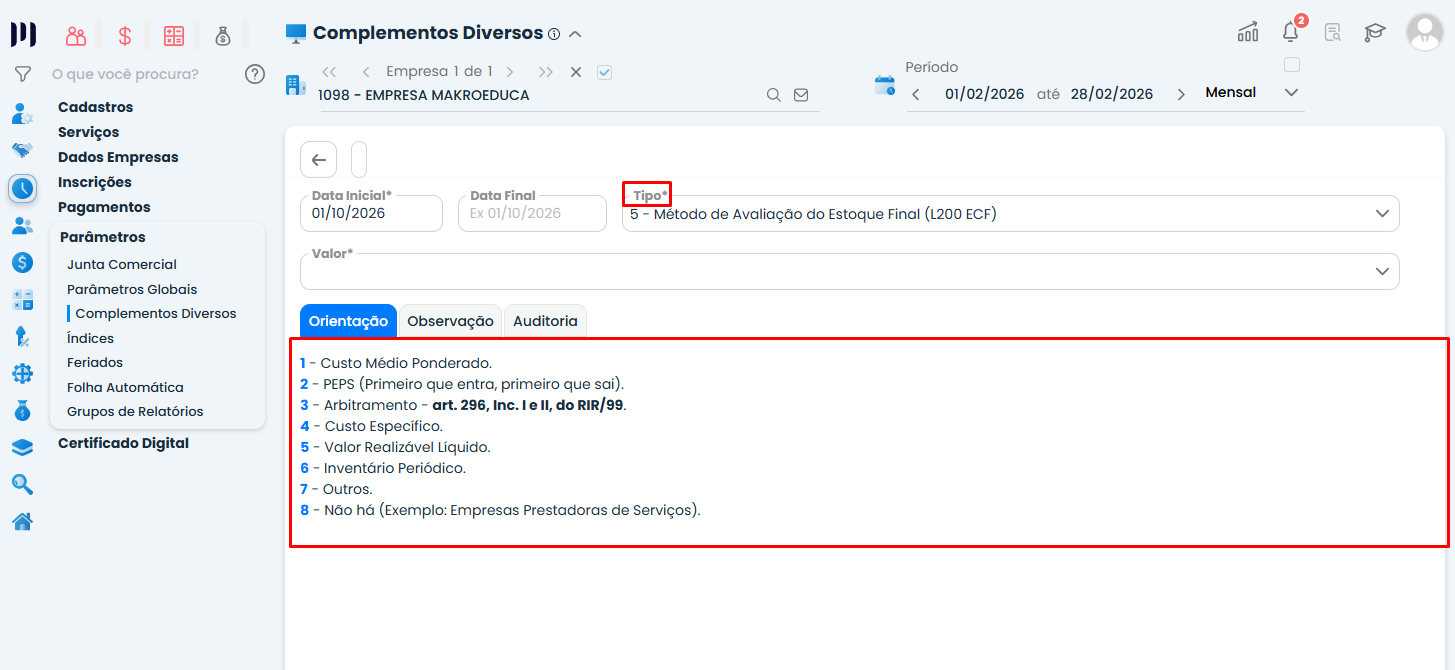Open the user profile avatar
The height and width of the screenshot is (670, 1455).
1424,32
